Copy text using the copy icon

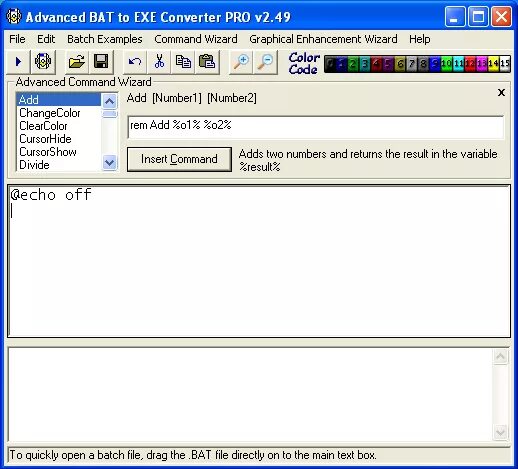coord(183,62)
